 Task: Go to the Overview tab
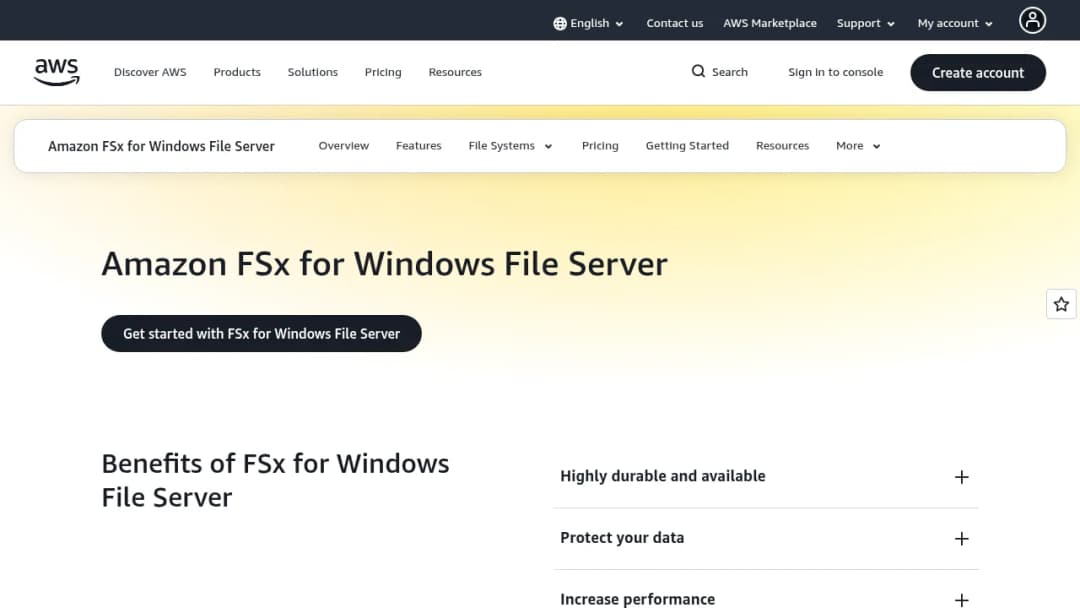pyautogui.click(x=344, y=146)
